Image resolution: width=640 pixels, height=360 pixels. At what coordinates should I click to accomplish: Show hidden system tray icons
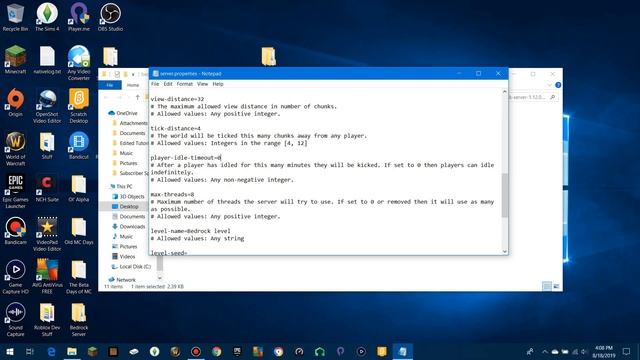point(544,351)
